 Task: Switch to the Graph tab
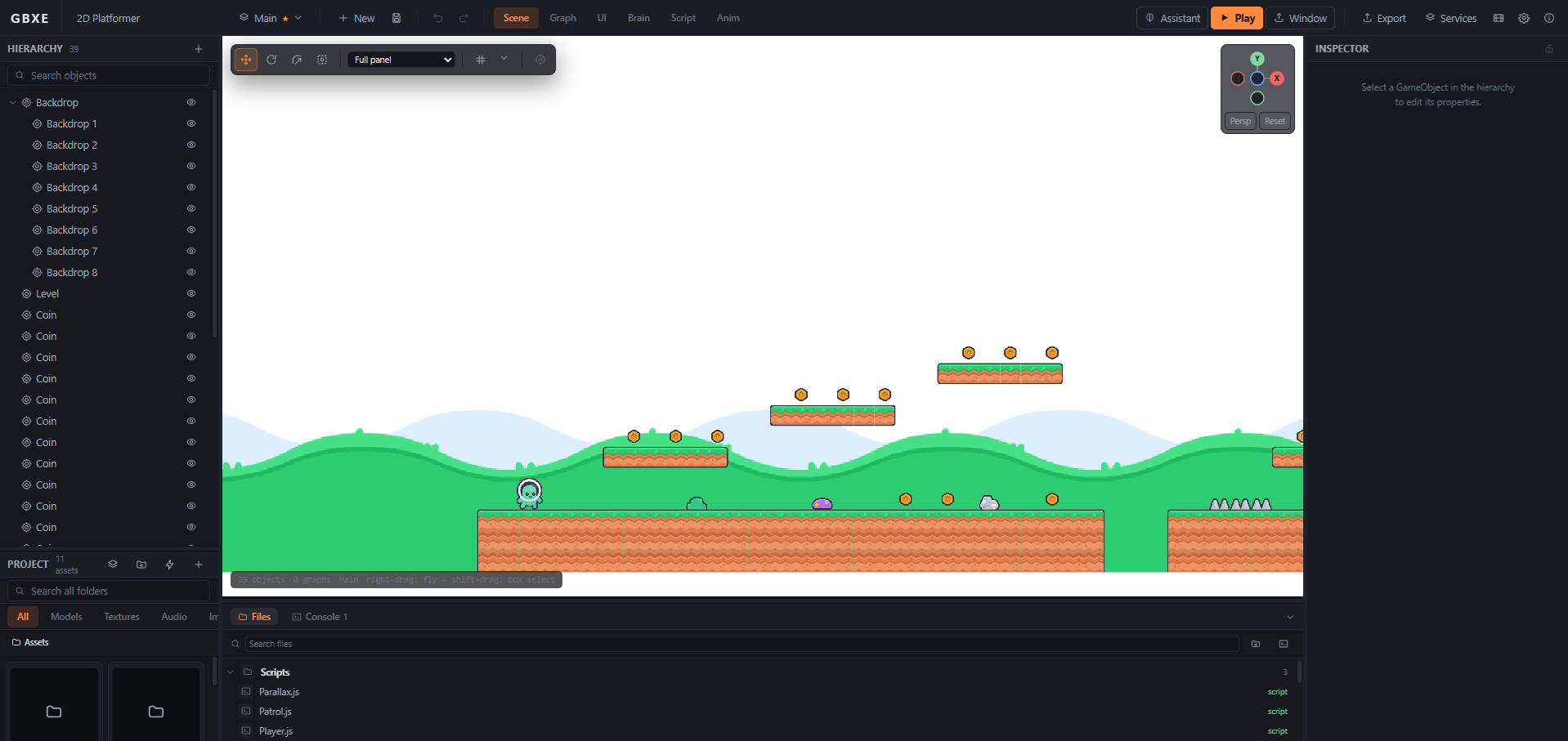click(562, 18)
